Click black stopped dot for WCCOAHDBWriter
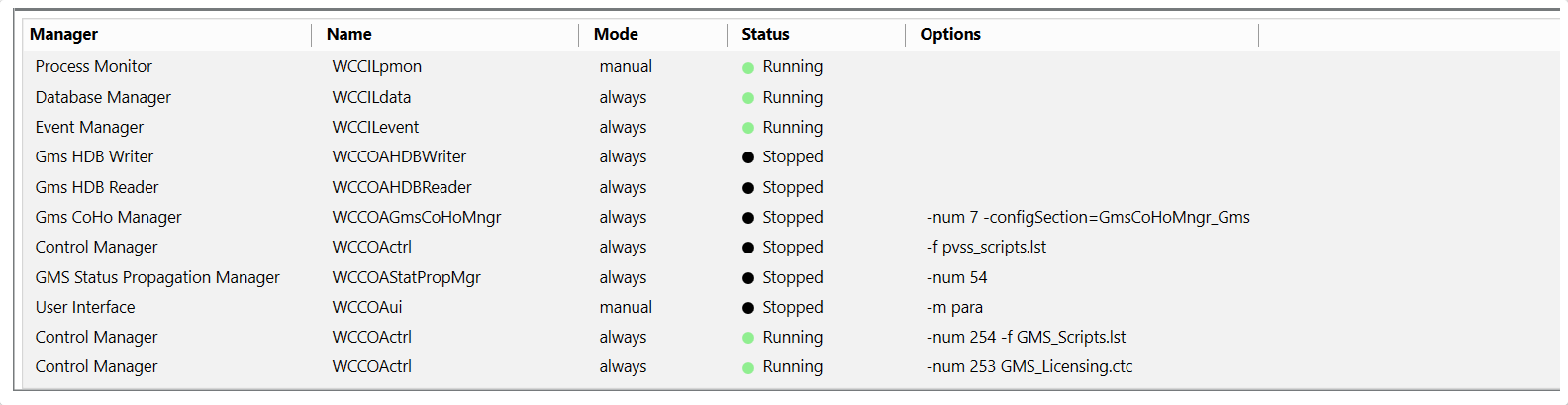1568x405 pixels. click(748, 157)
